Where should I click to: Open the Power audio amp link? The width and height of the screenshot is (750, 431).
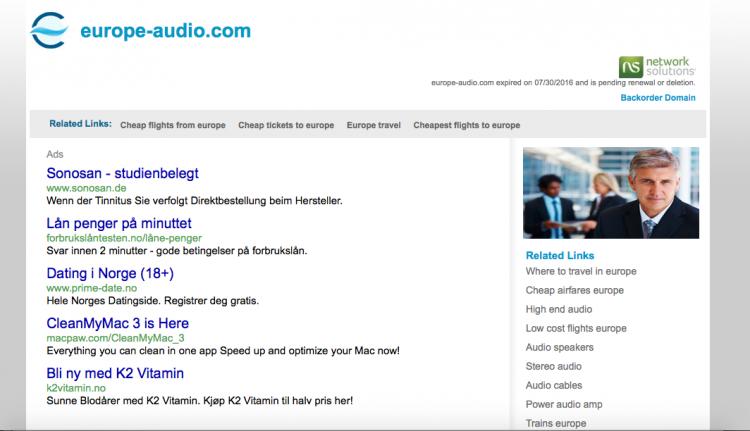click(x=564, y=405)
